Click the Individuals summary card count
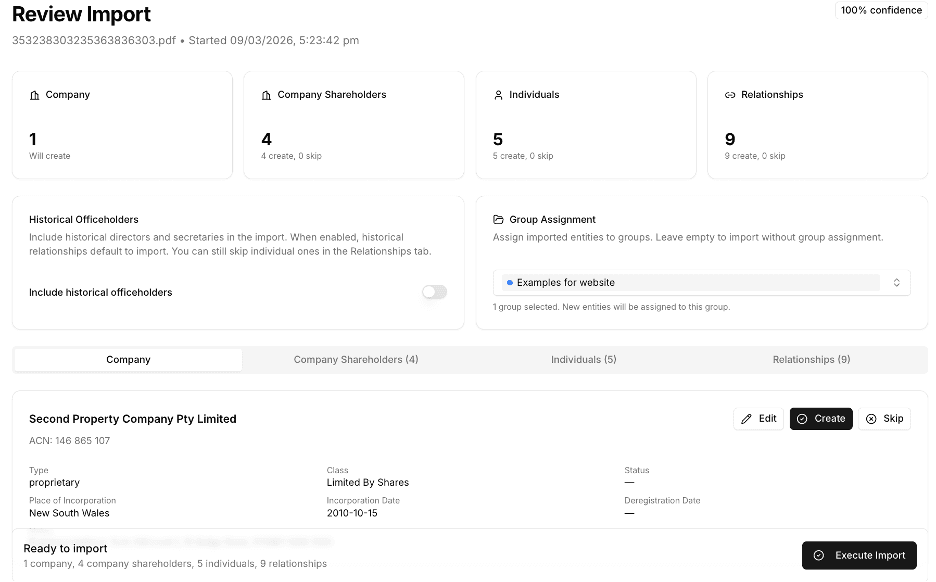 point(498,140)
